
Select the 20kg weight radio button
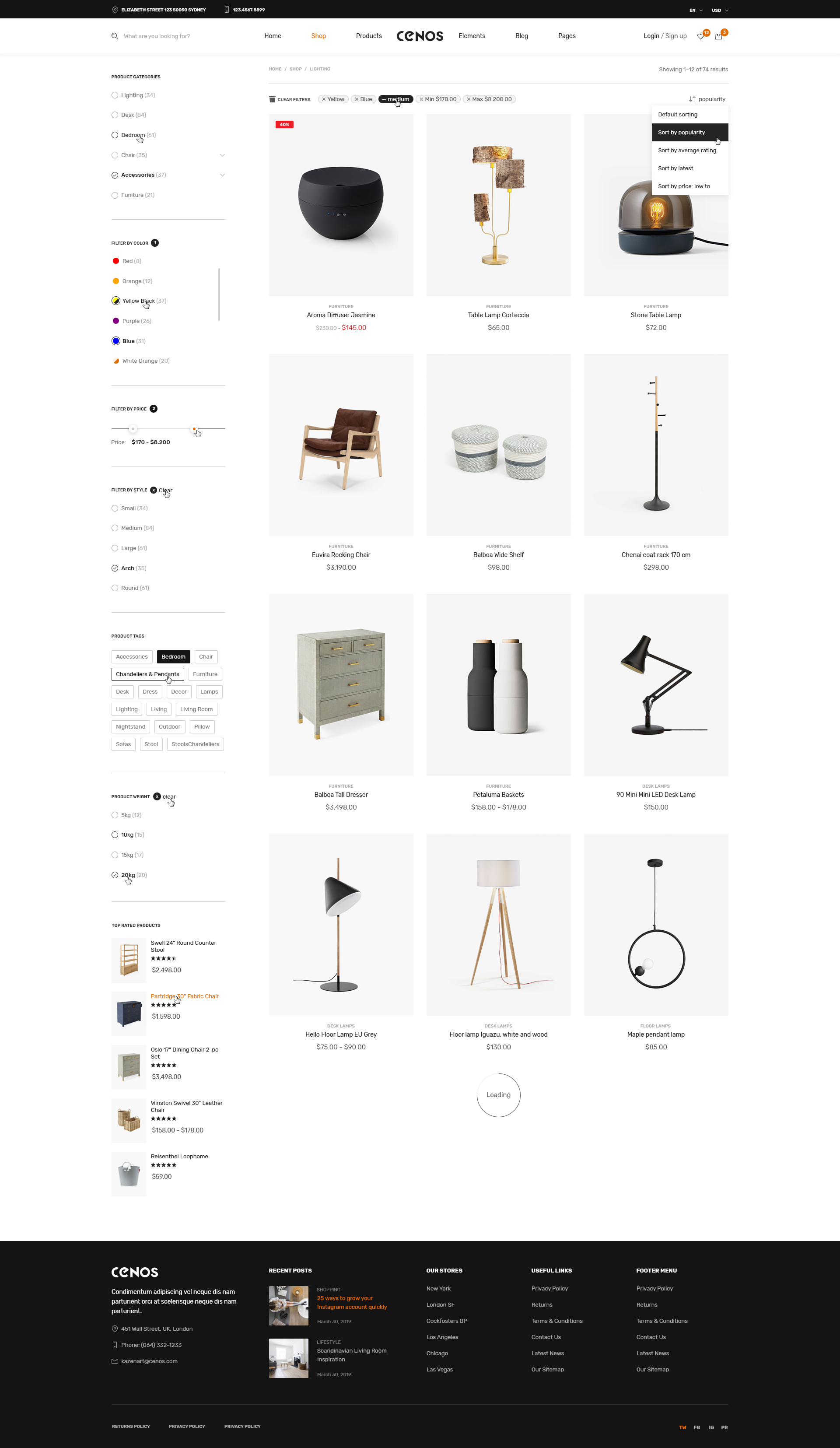[x=115, y=875]
